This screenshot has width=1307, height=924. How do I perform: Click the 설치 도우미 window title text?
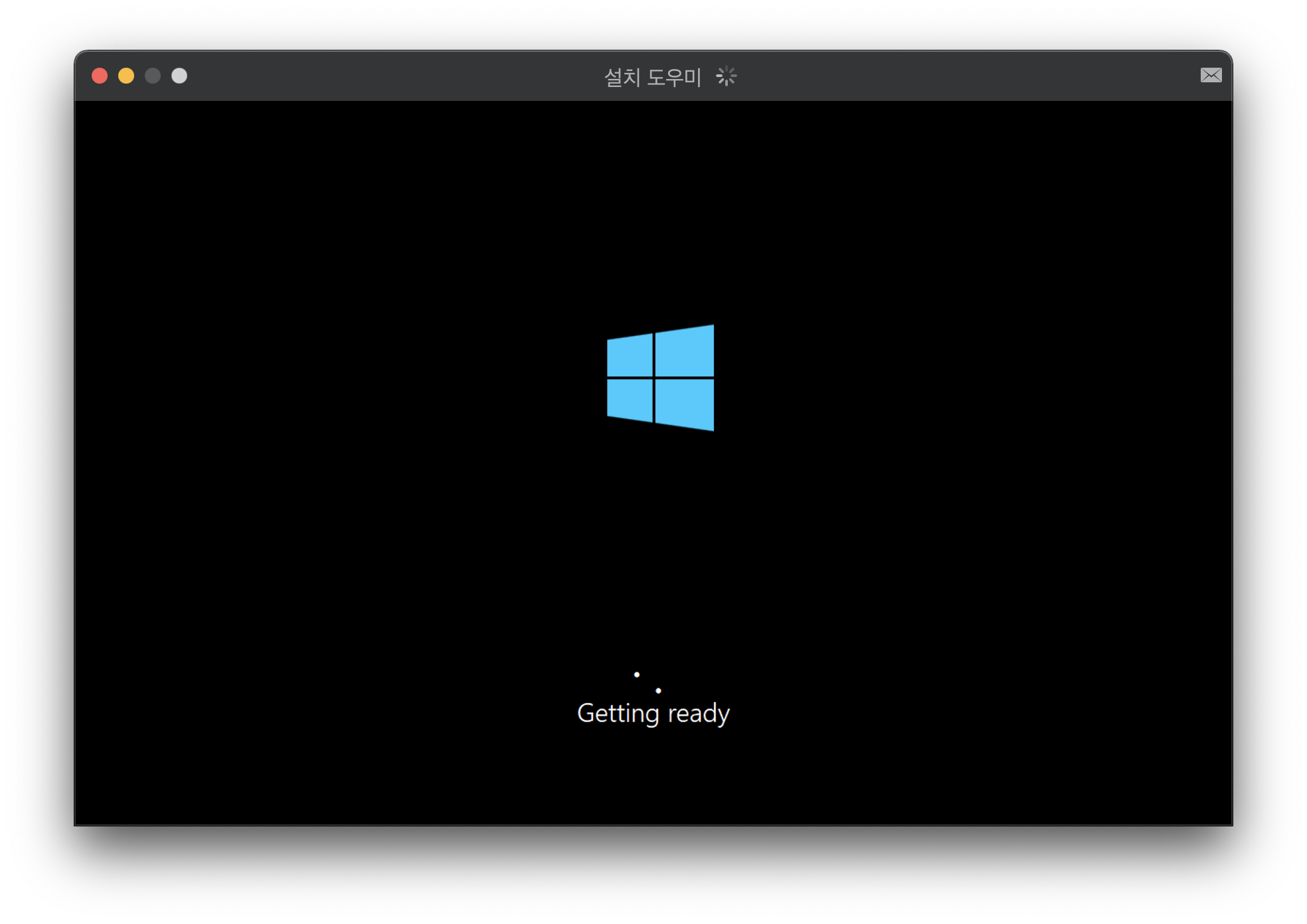pyautogui.click(x=652, y=77)
